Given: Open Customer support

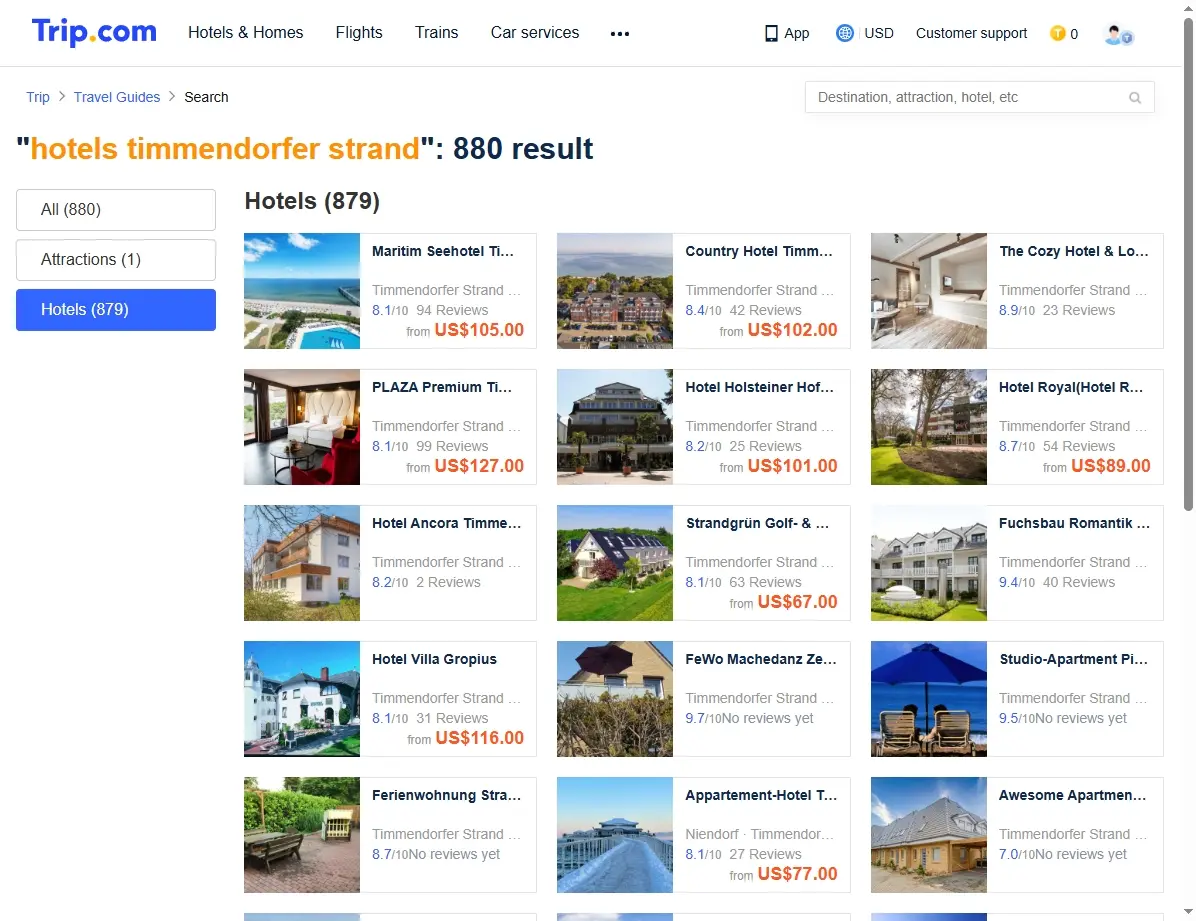Looking at the screenshot, I should (971, 33).
